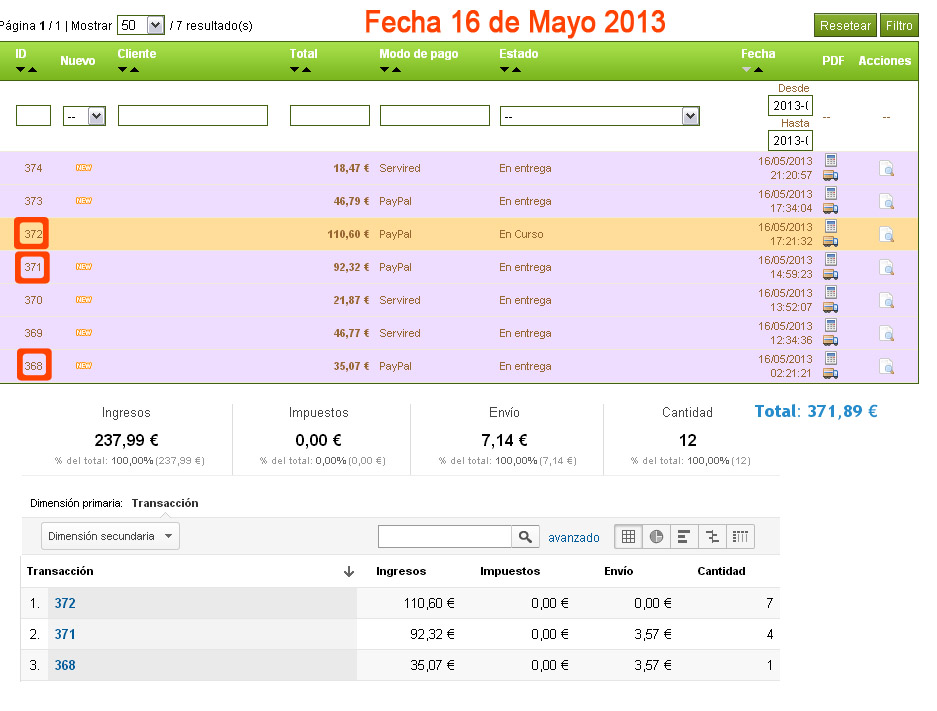Open view details icon for order 373
Screen dimensions: 937x711
tap(887, 201)
